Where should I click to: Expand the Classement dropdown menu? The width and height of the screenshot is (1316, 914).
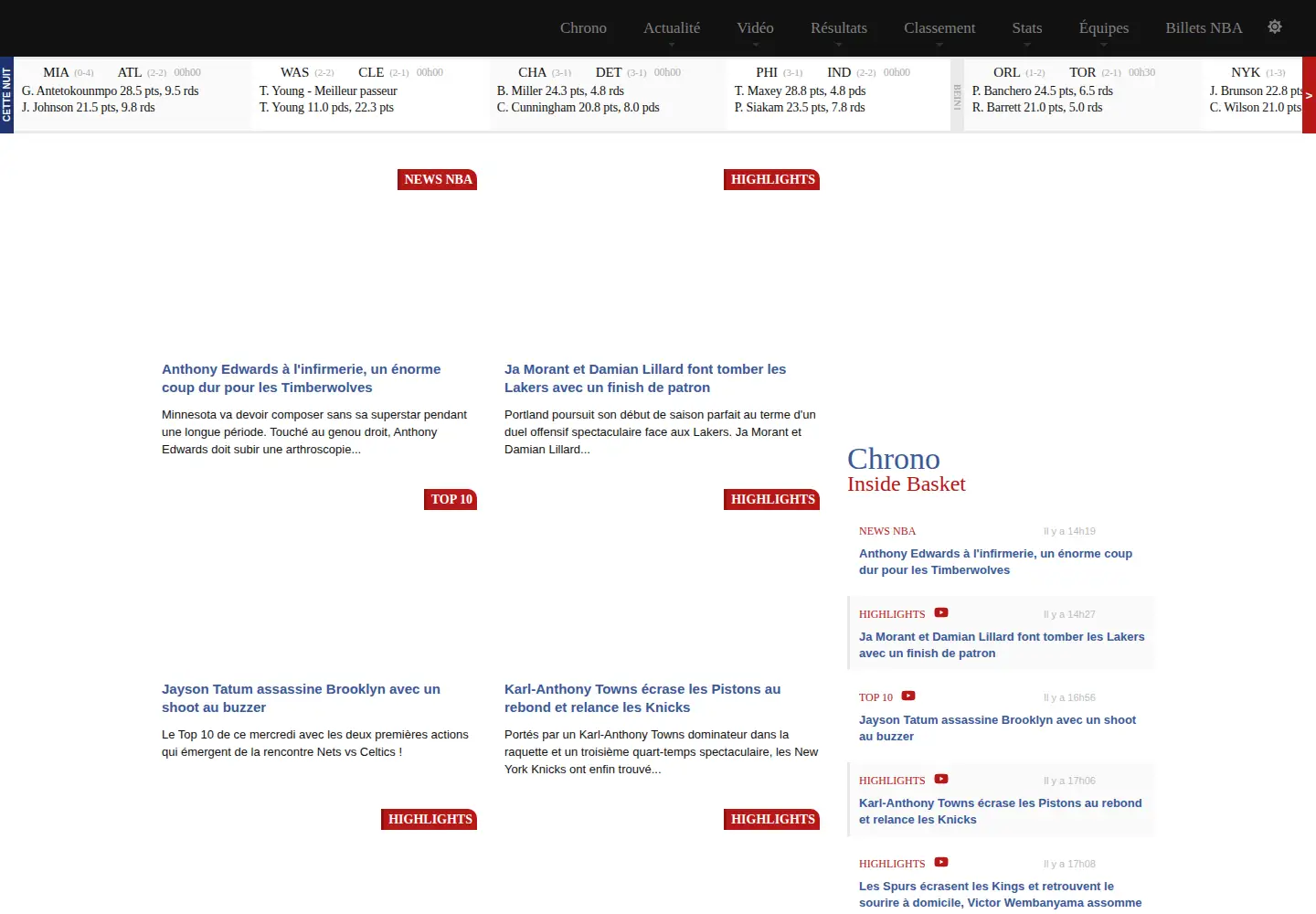(939, 28)
